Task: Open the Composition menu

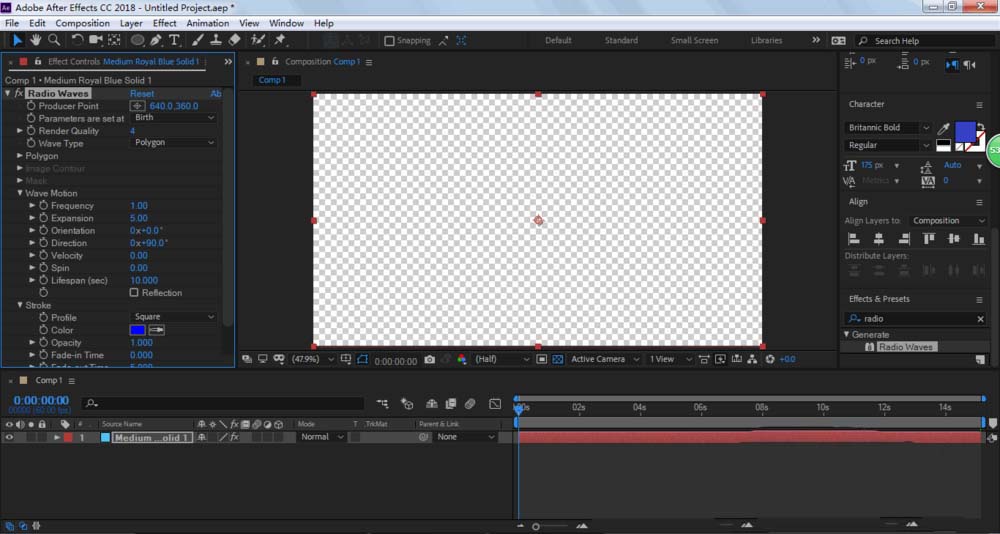Action: tap(82, 23)
